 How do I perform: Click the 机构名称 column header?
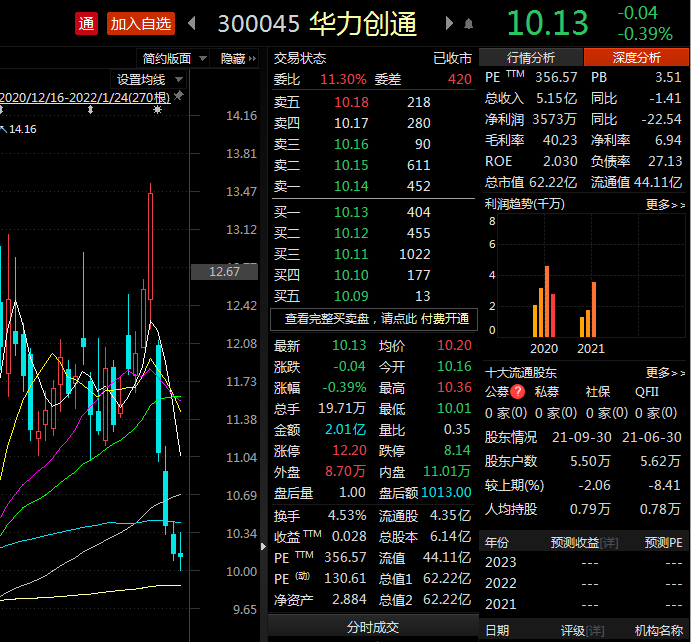click(658, 631)
